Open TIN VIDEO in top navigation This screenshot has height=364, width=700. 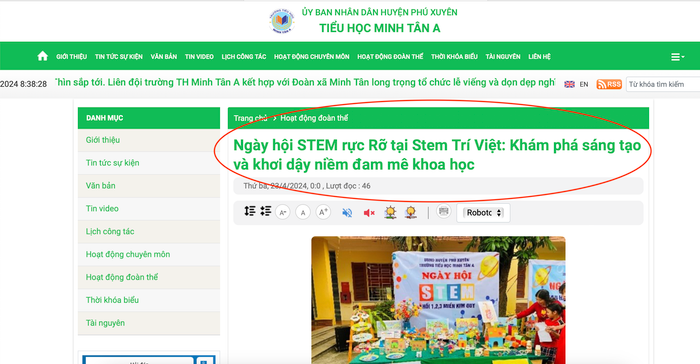pyautogui.click(x=199, y=57)
